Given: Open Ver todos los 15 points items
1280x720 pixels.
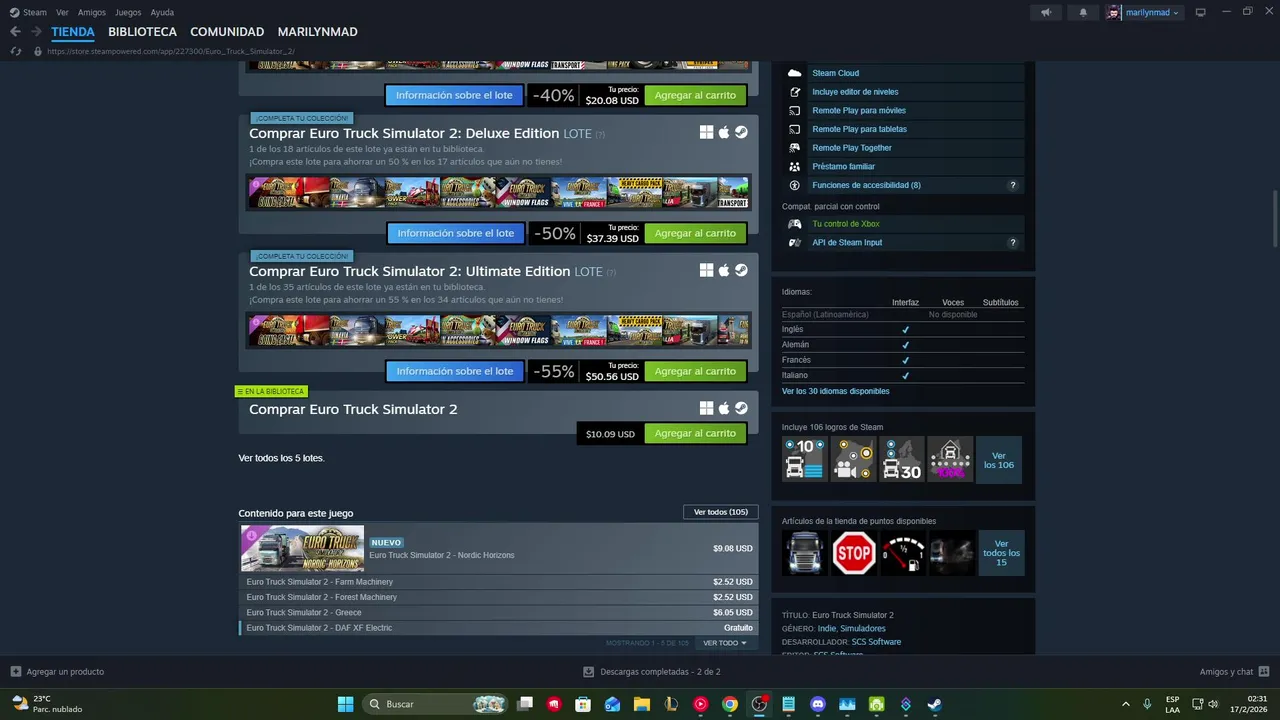Looking at the screenshot, I should pyautogui.click(x=1001, y=553).
